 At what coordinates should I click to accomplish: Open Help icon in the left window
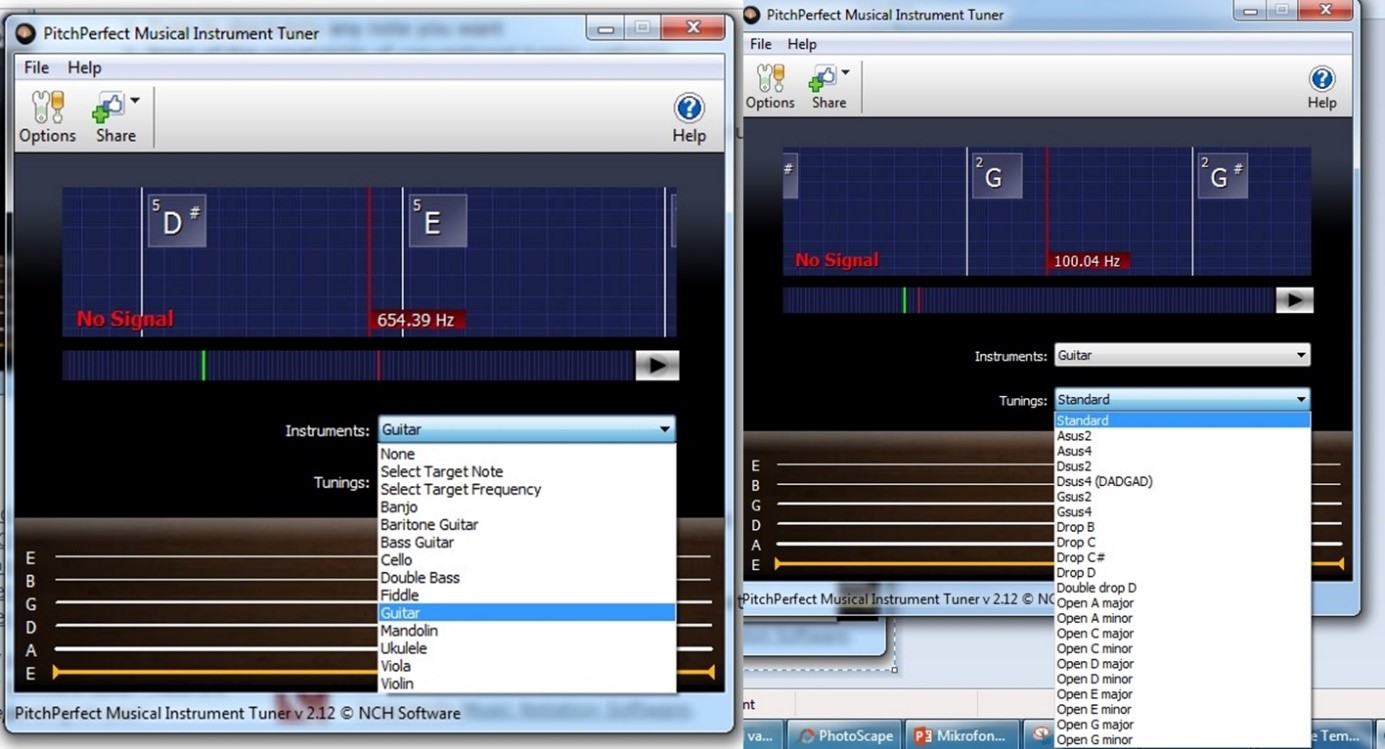pos(688,116)
